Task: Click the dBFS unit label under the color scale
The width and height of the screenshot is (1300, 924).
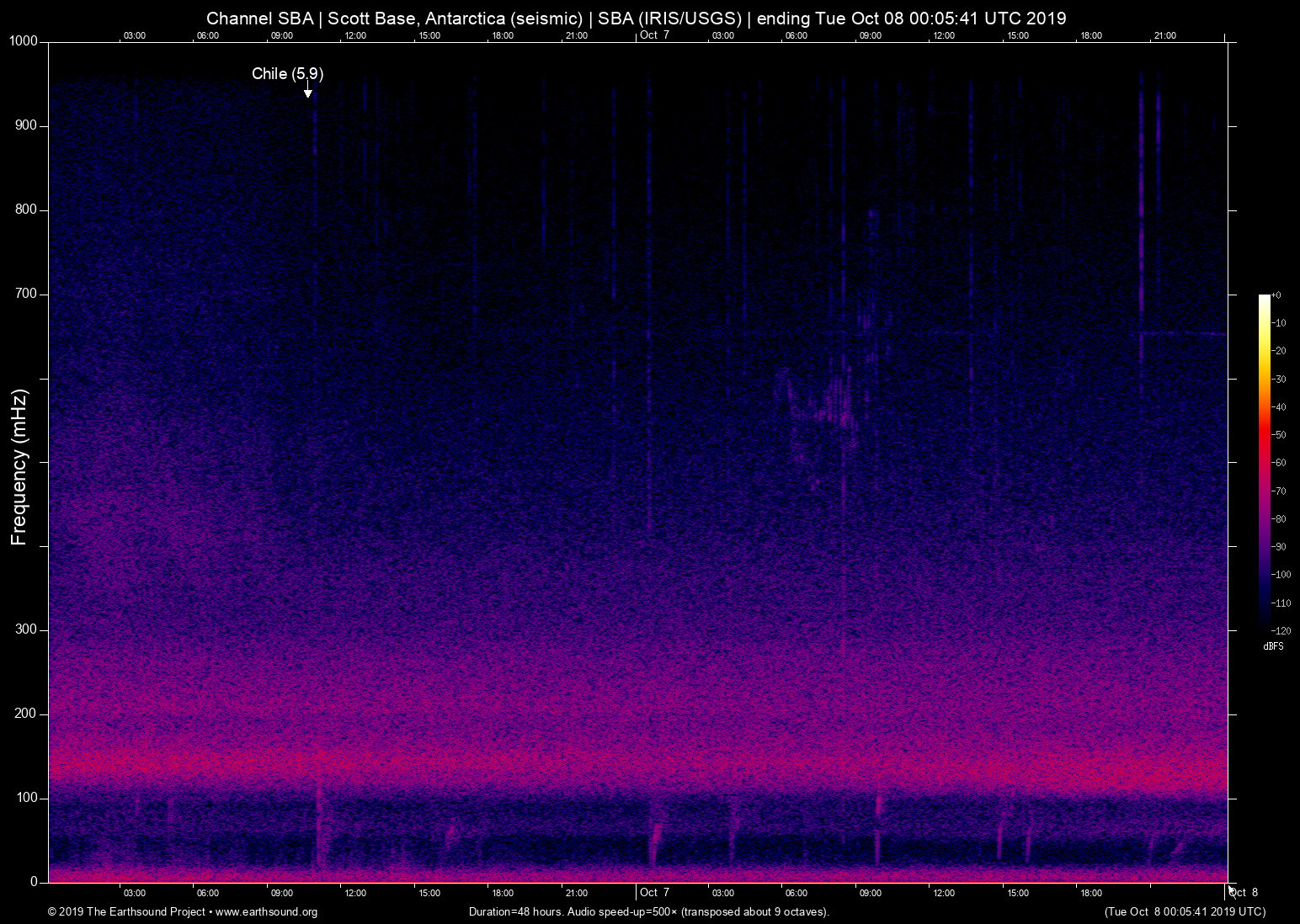Action: click(x=1273, y=646)
